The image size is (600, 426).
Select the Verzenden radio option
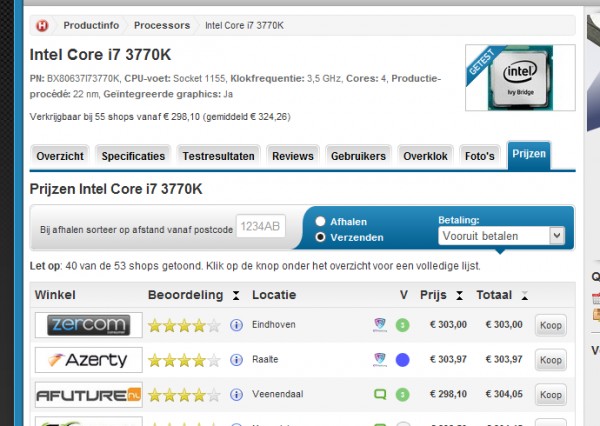click(320, 237)
